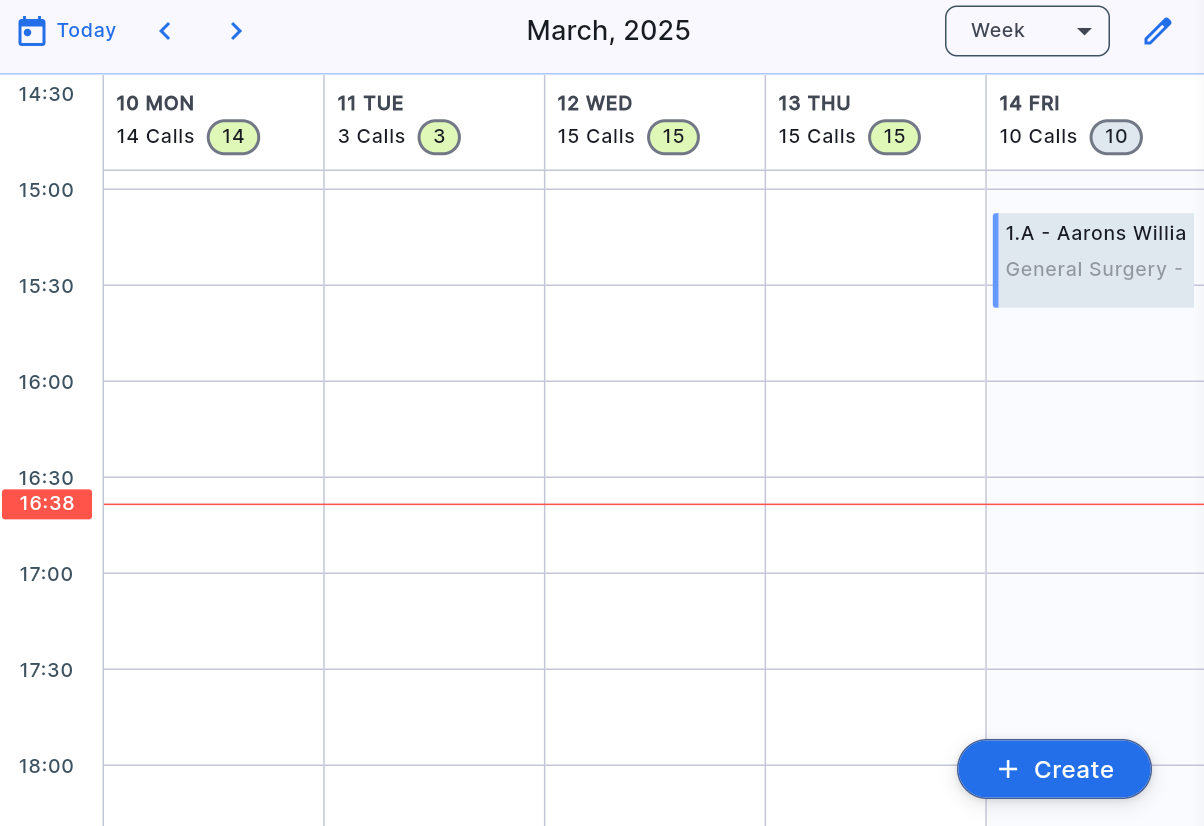
Task: Click the Today link text
Action: 86,31
